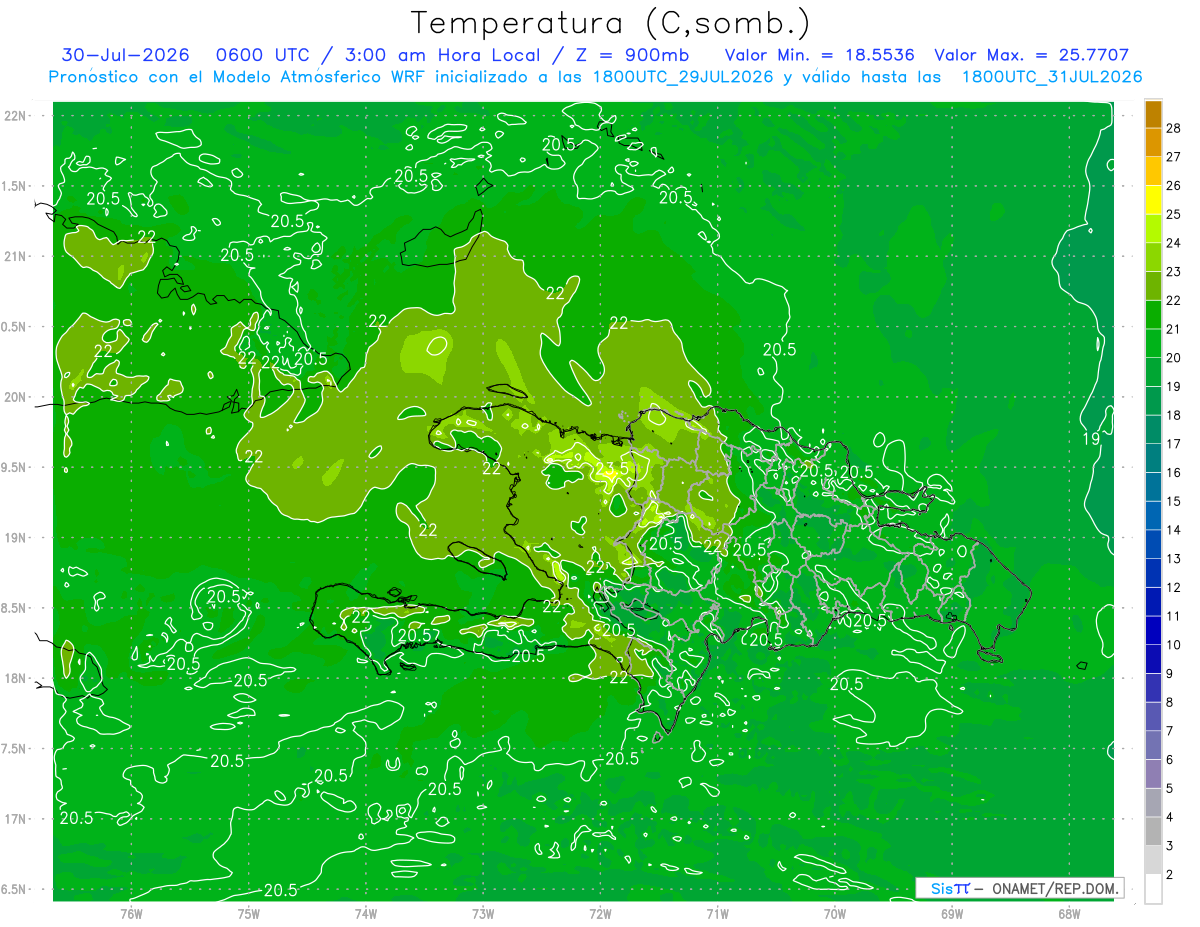1200x927 pixels.
Task: Click the longitude axis label "76W"
Action: point(131,914)
